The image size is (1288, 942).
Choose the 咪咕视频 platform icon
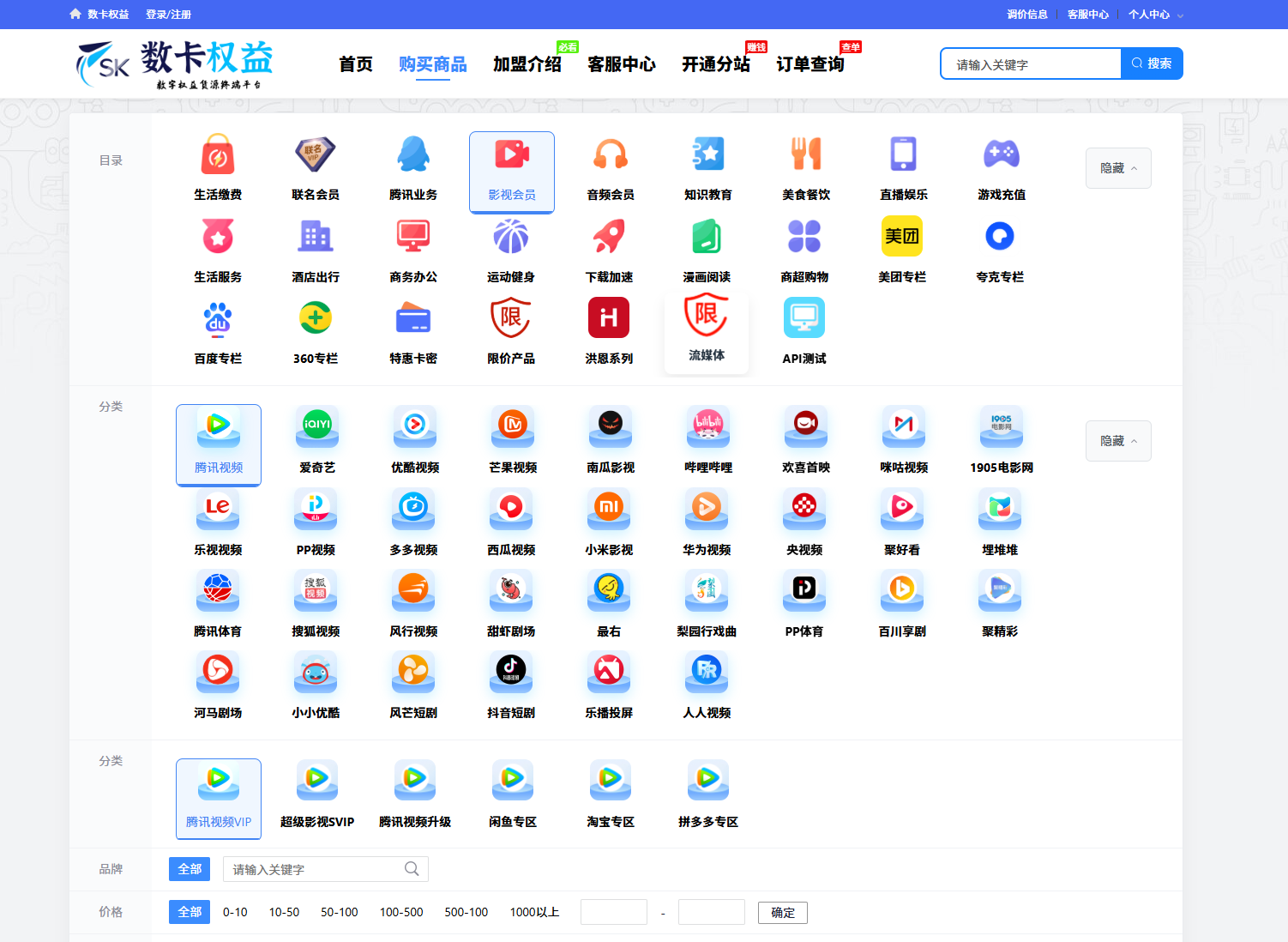pos(904,426)
